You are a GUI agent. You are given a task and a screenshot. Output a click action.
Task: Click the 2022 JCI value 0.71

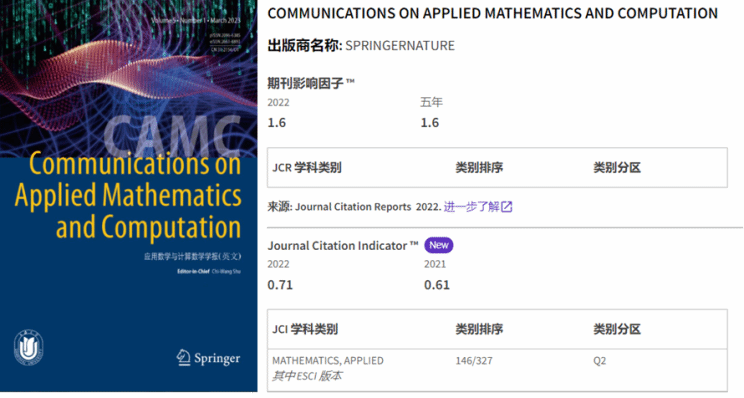click(280, 285)
